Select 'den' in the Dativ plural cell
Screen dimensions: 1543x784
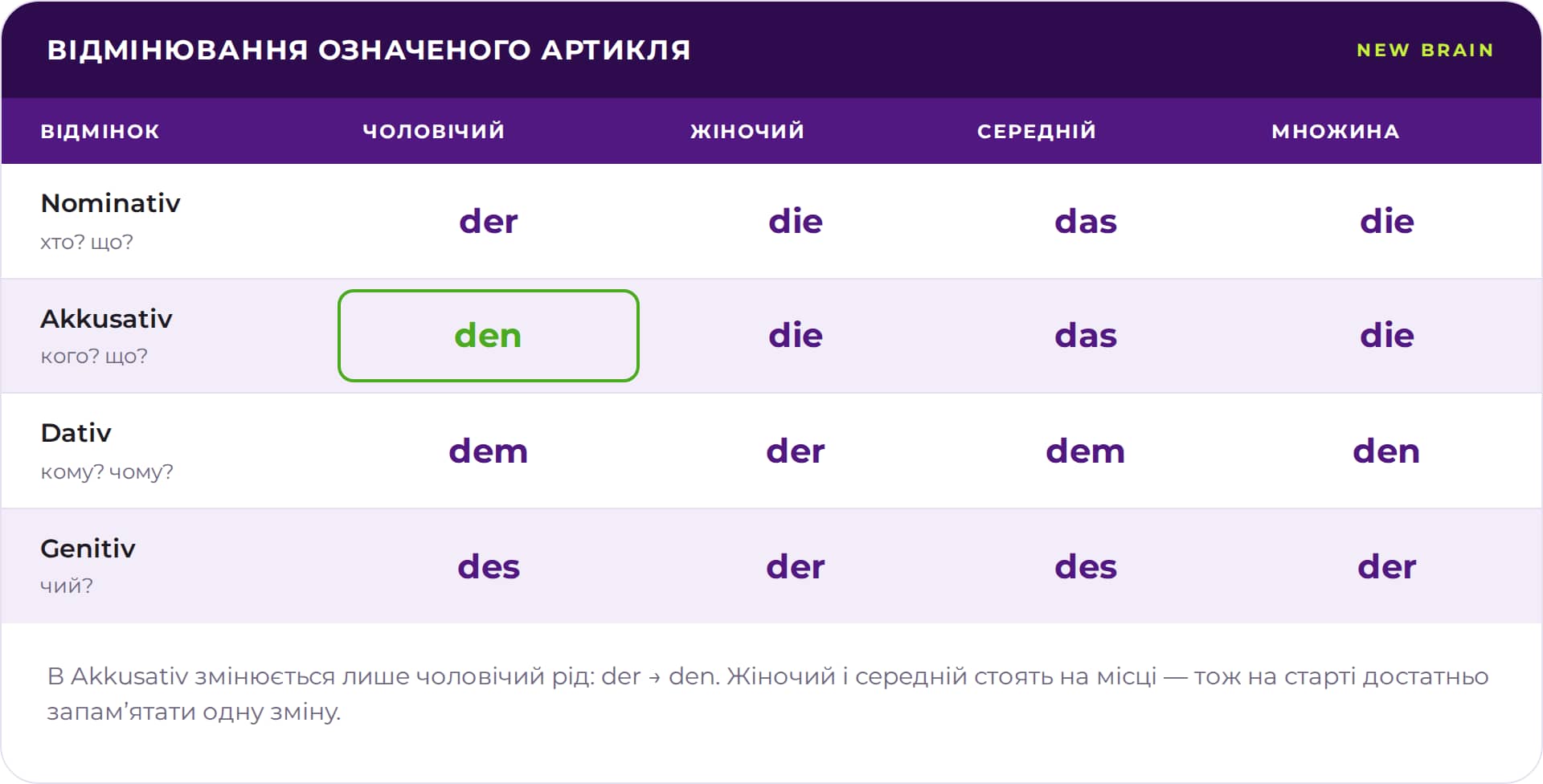coord(1387,451)
